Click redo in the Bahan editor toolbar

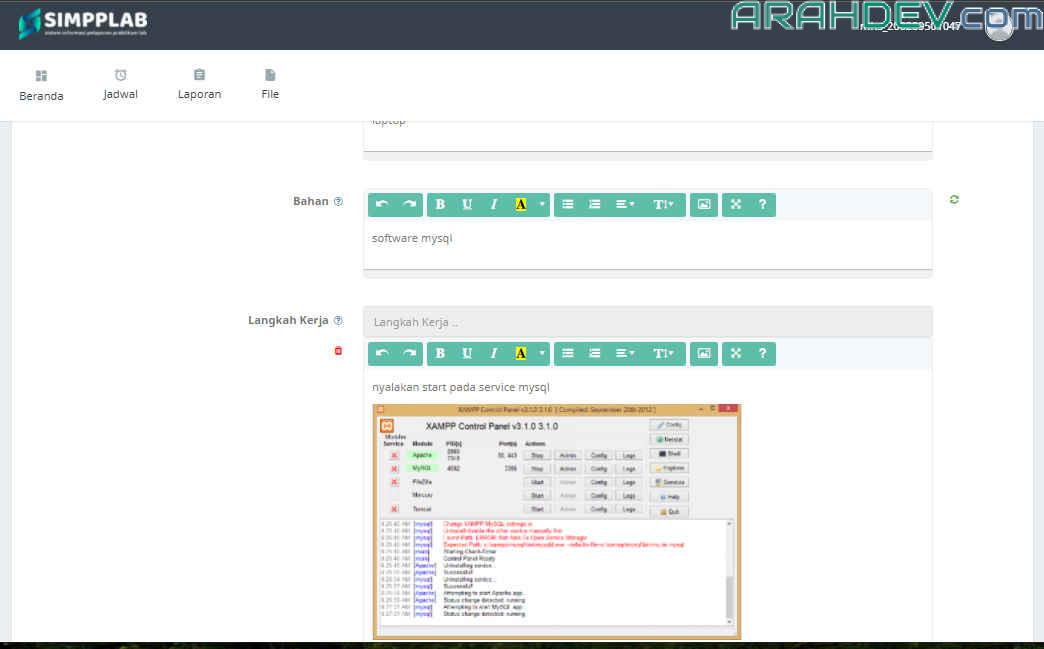(x=409, y=205)
